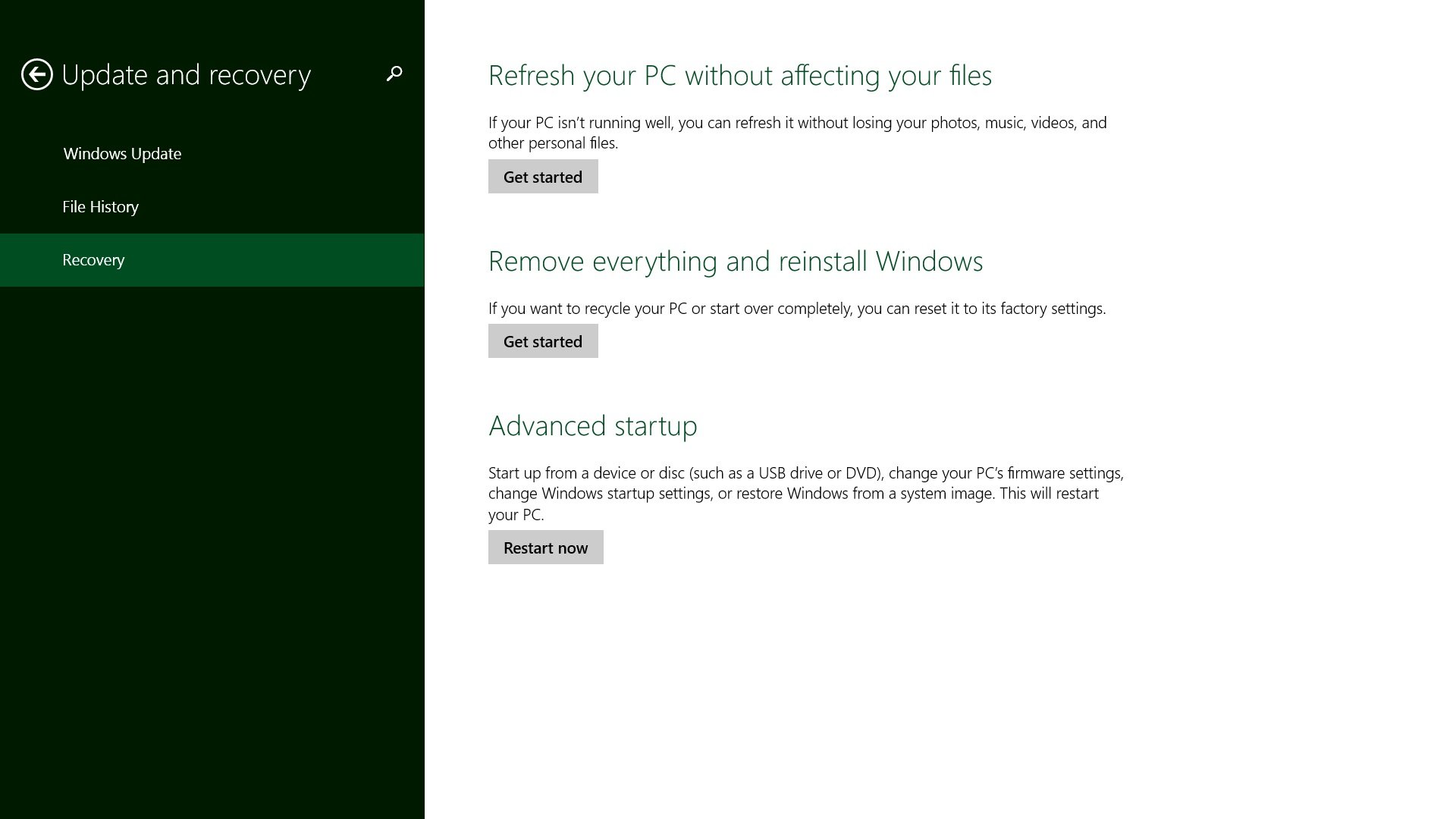
Task: Click text about recycling your PC
Action: point(797,309)
